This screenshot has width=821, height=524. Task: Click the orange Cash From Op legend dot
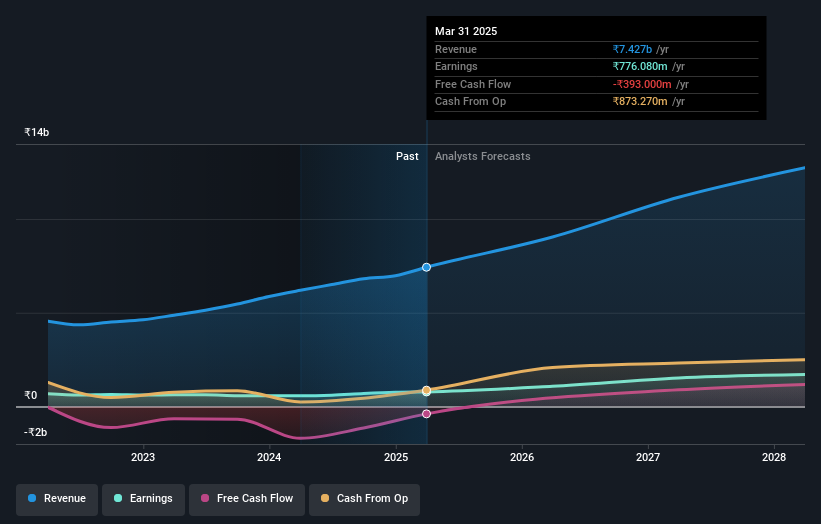click(x=325, y=498)
